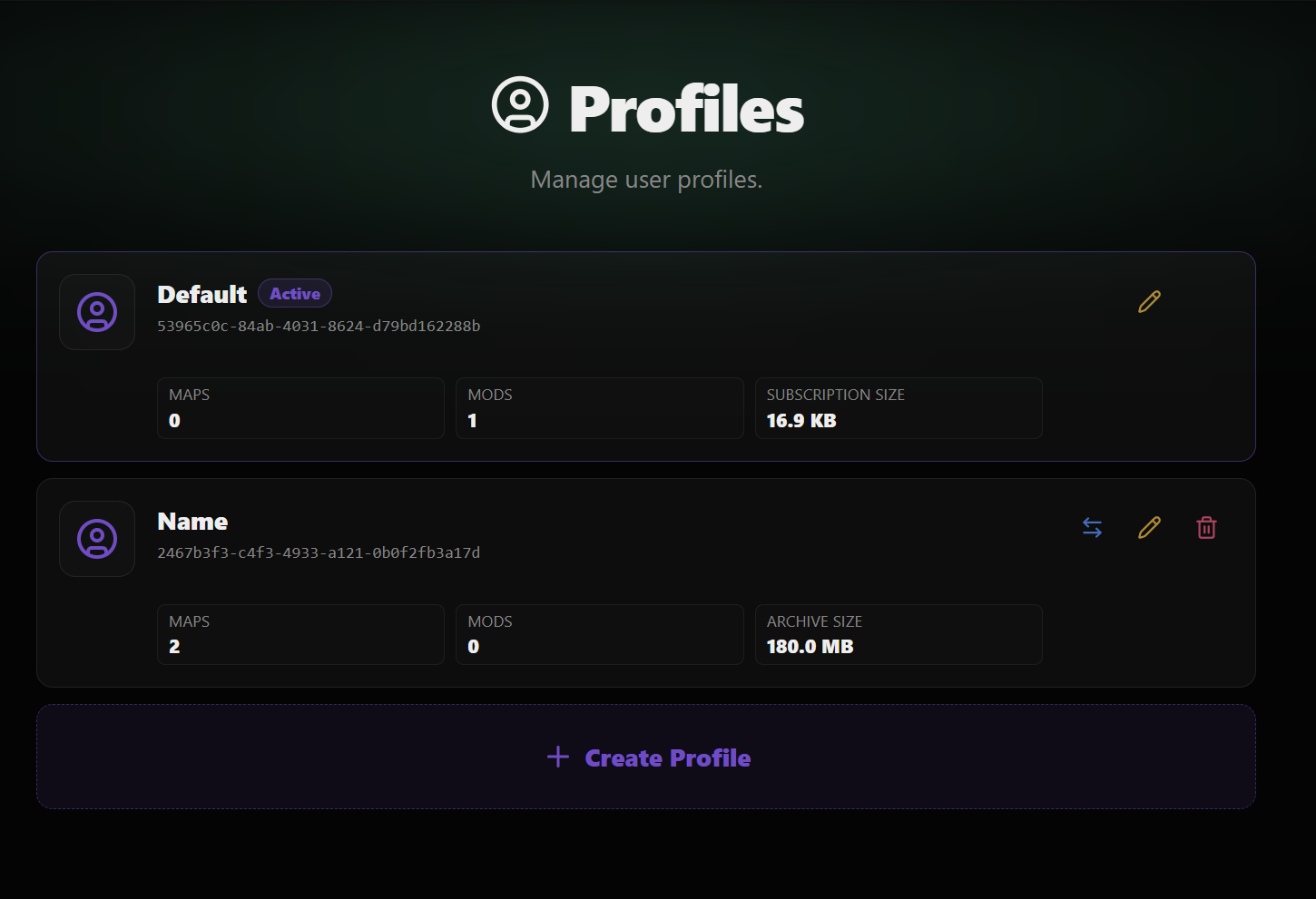Screen dimensions: 1316x899
Task: Click the Maps stat box showing 0
Action: click(300, 408)
